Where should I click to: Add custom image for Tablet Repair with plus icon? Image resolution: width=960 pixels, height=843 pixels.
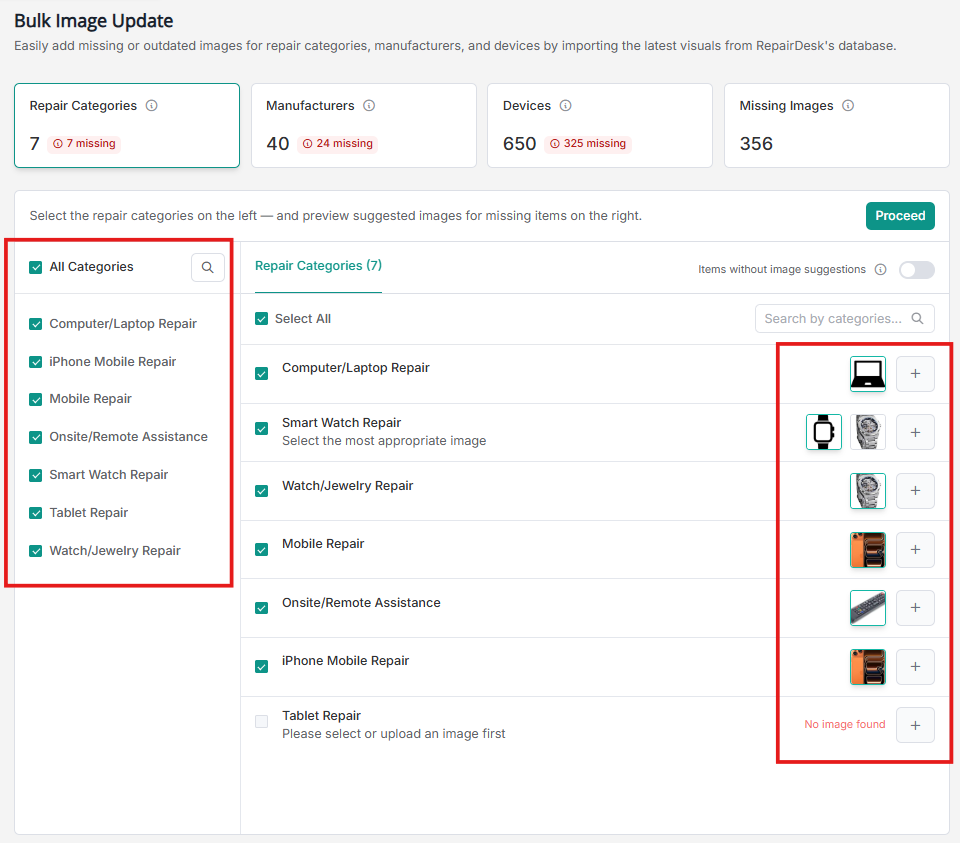click(x=915, y=724)
